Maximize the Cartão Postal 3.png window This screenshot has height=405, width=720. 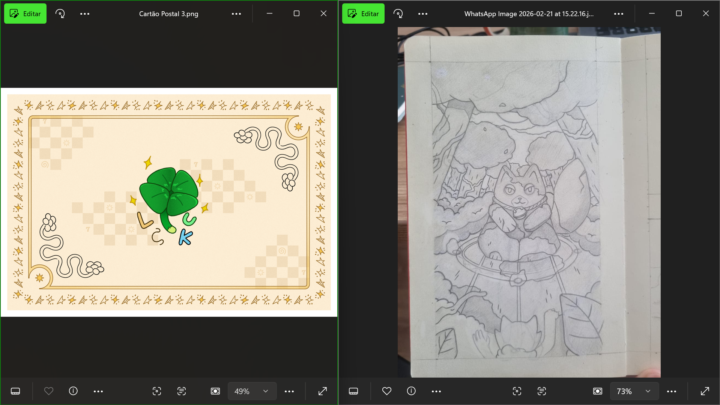pyautogui.click(x=297, y=13)
